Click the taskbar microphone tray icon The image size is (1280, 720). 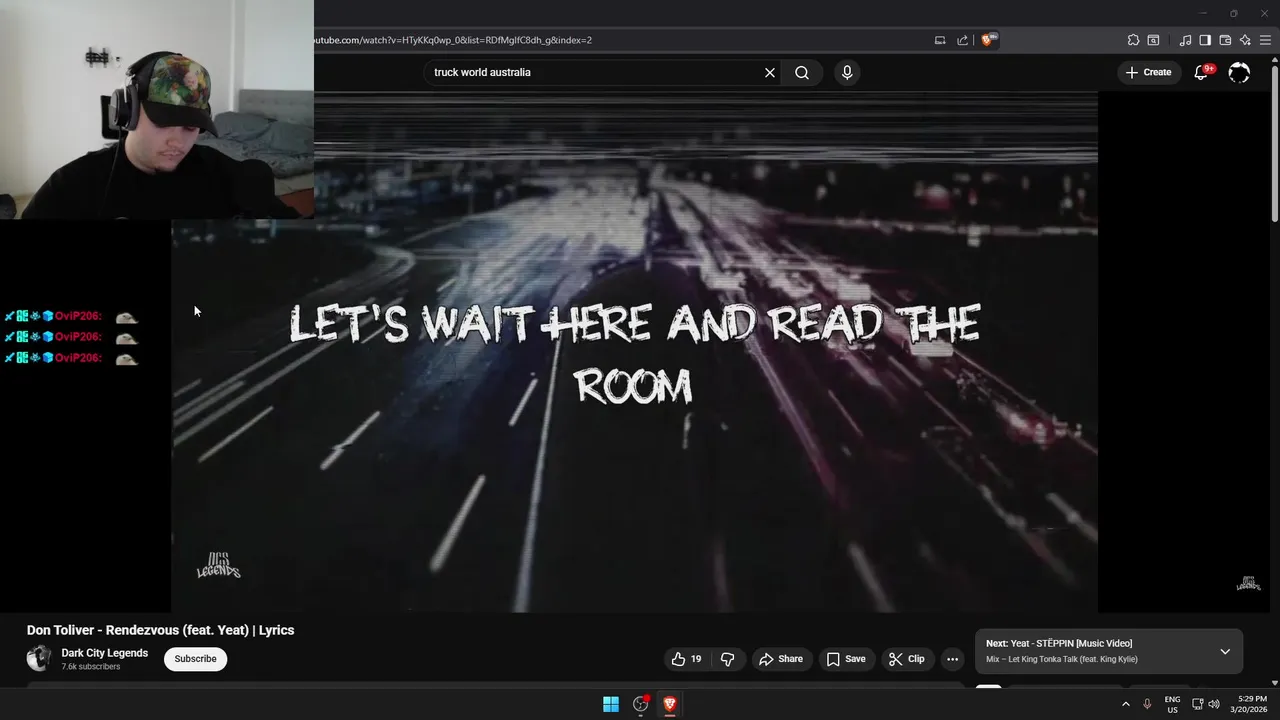coord(1147,704)
